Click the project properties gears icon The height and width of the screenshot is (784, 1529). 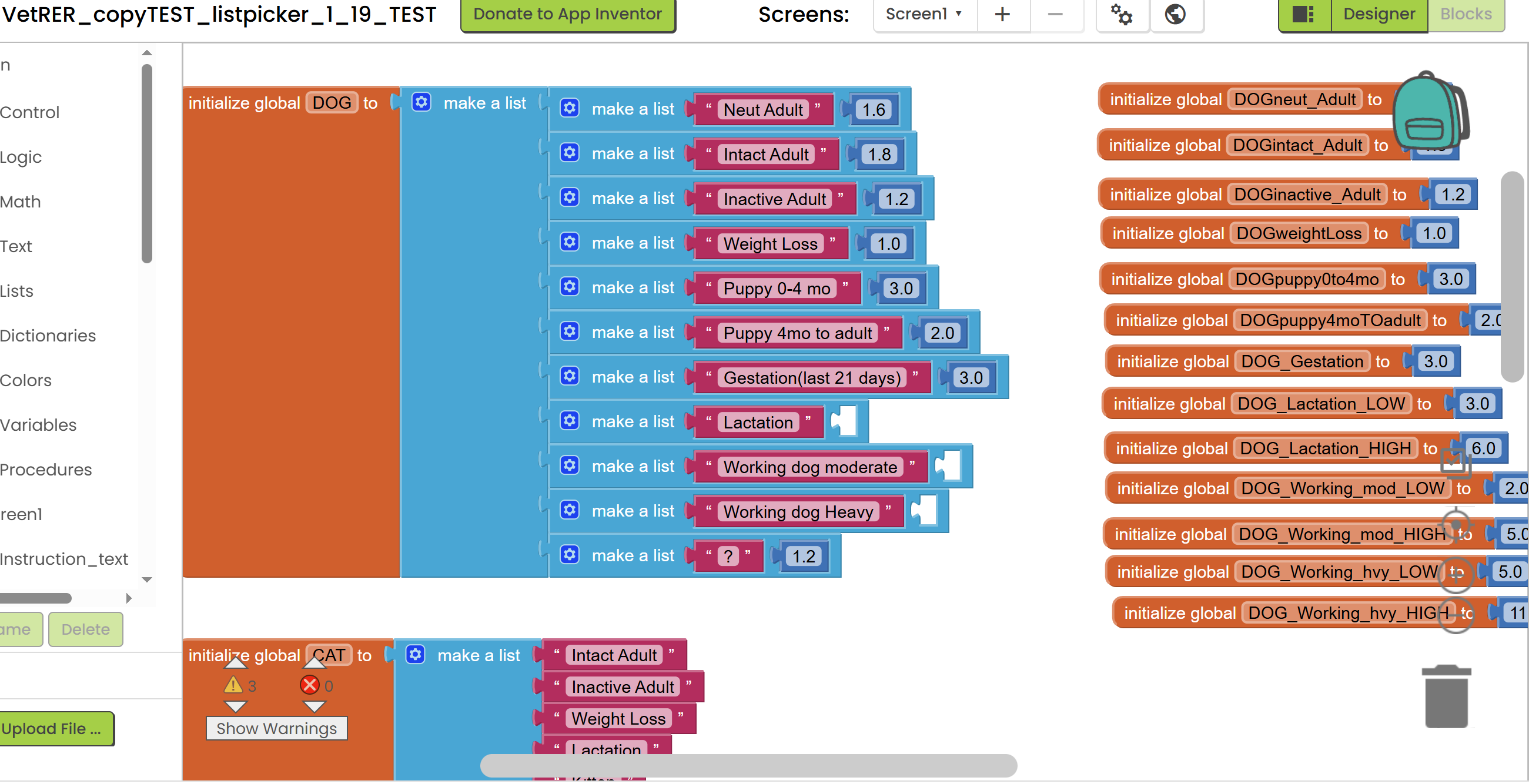(x=1121, y=14)
